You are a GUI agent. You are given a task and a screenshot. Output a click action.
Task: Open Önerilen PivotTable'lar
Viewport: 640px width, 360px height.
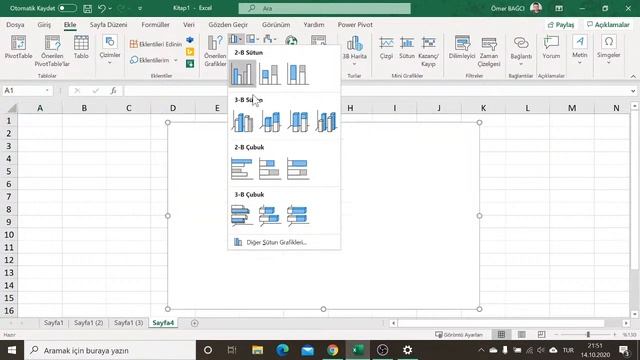point(52,51)
